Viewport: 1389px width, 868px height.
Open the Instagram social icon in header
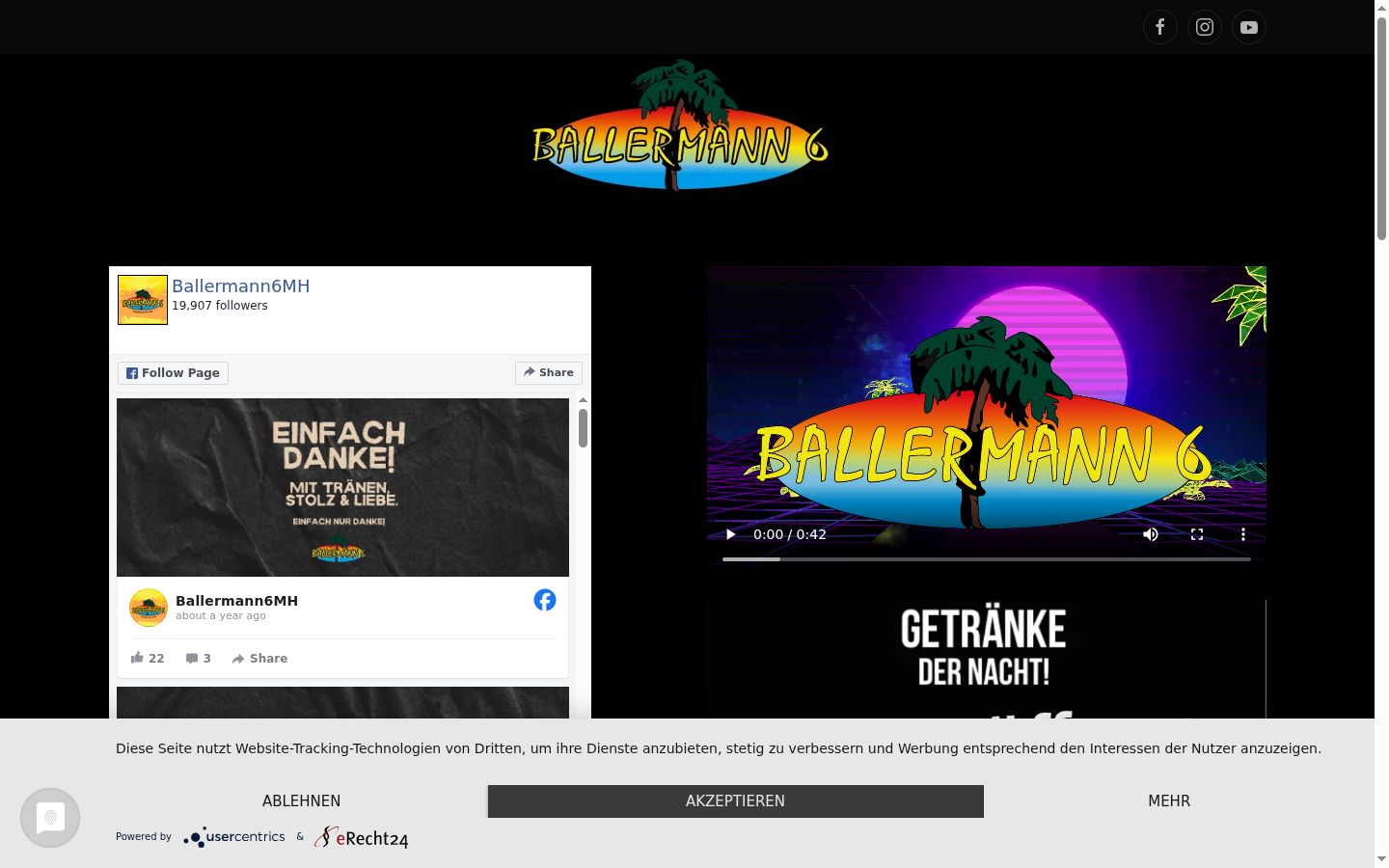(1205, 27)
